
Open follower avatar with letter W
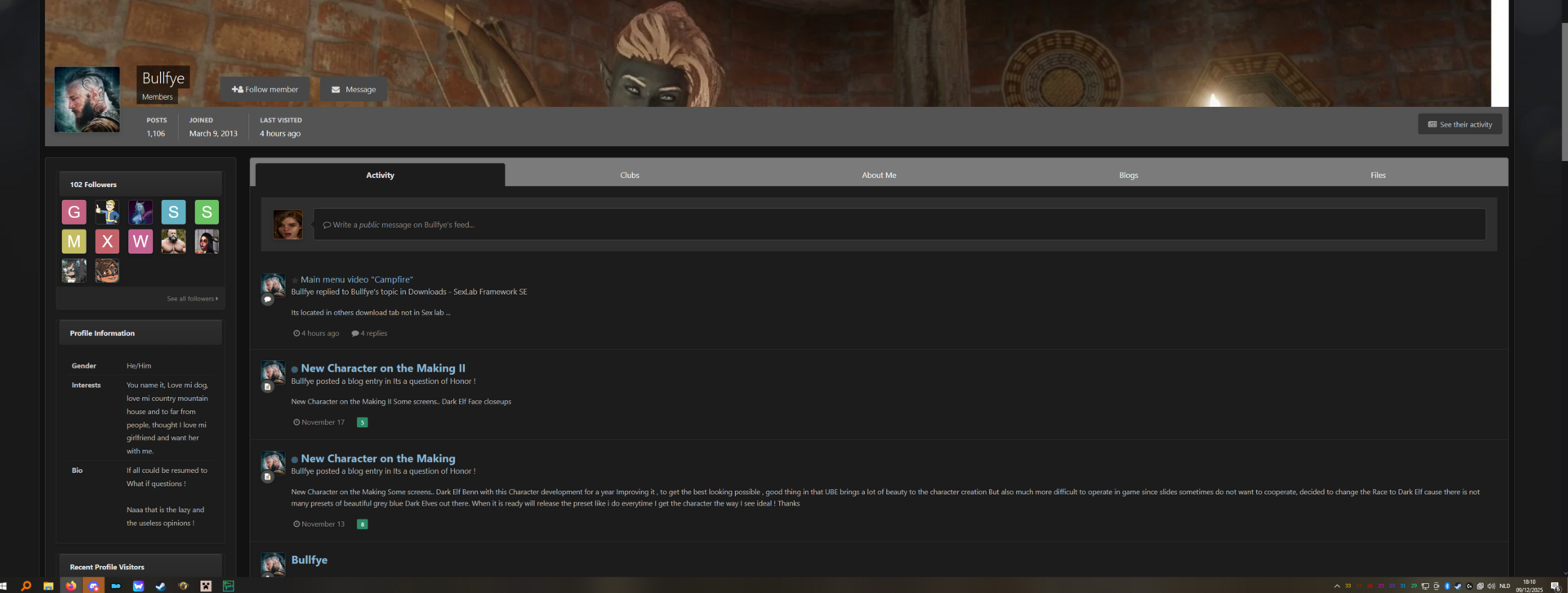click(x=140, y=242)
